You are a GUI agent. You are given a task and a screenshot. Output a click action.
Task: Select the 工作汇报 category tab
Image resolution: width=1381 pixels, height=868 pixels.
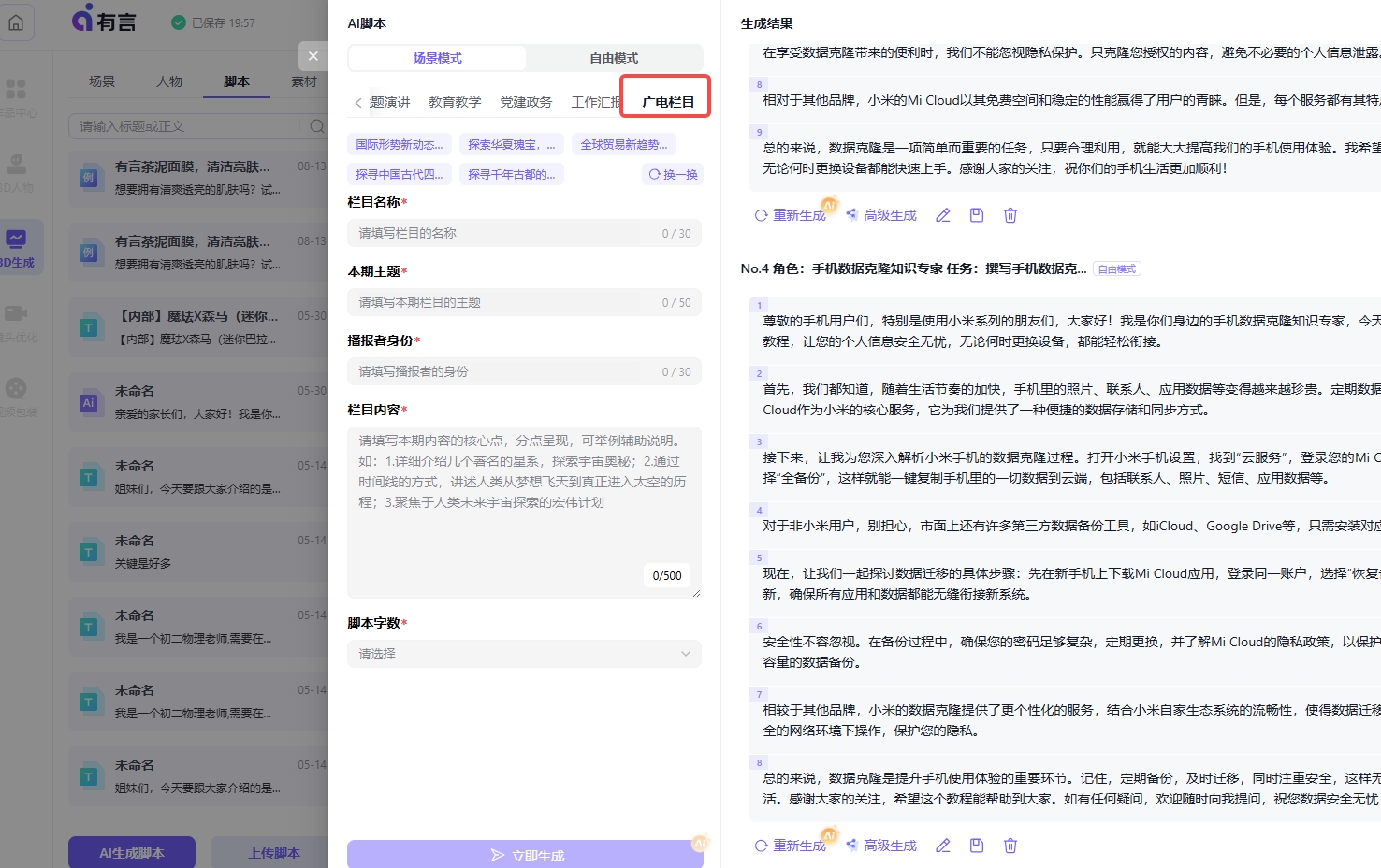pyautogui.click(x=596, y=102)
